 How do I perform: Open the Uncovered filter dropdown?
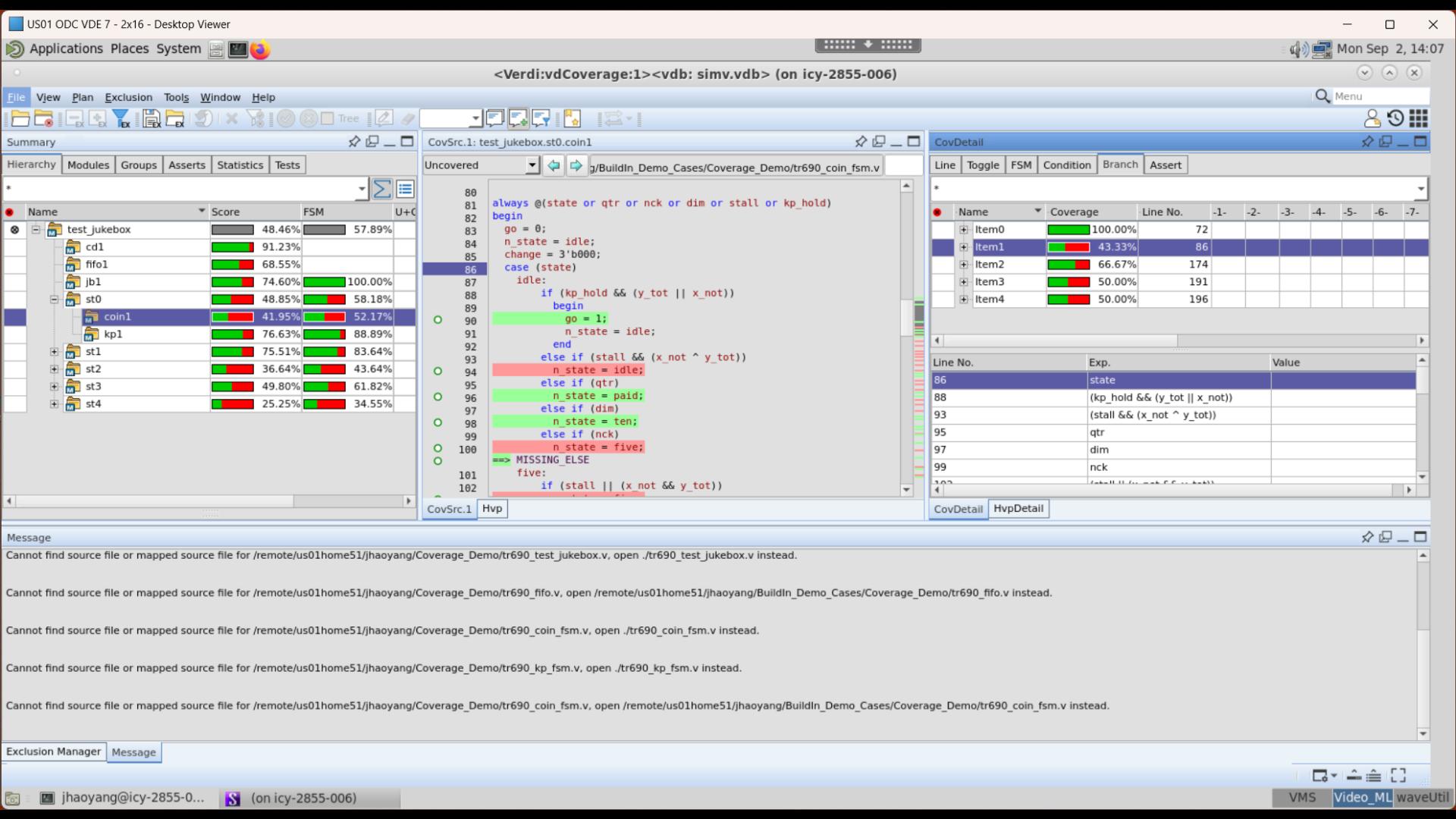(x=532, y=165)
